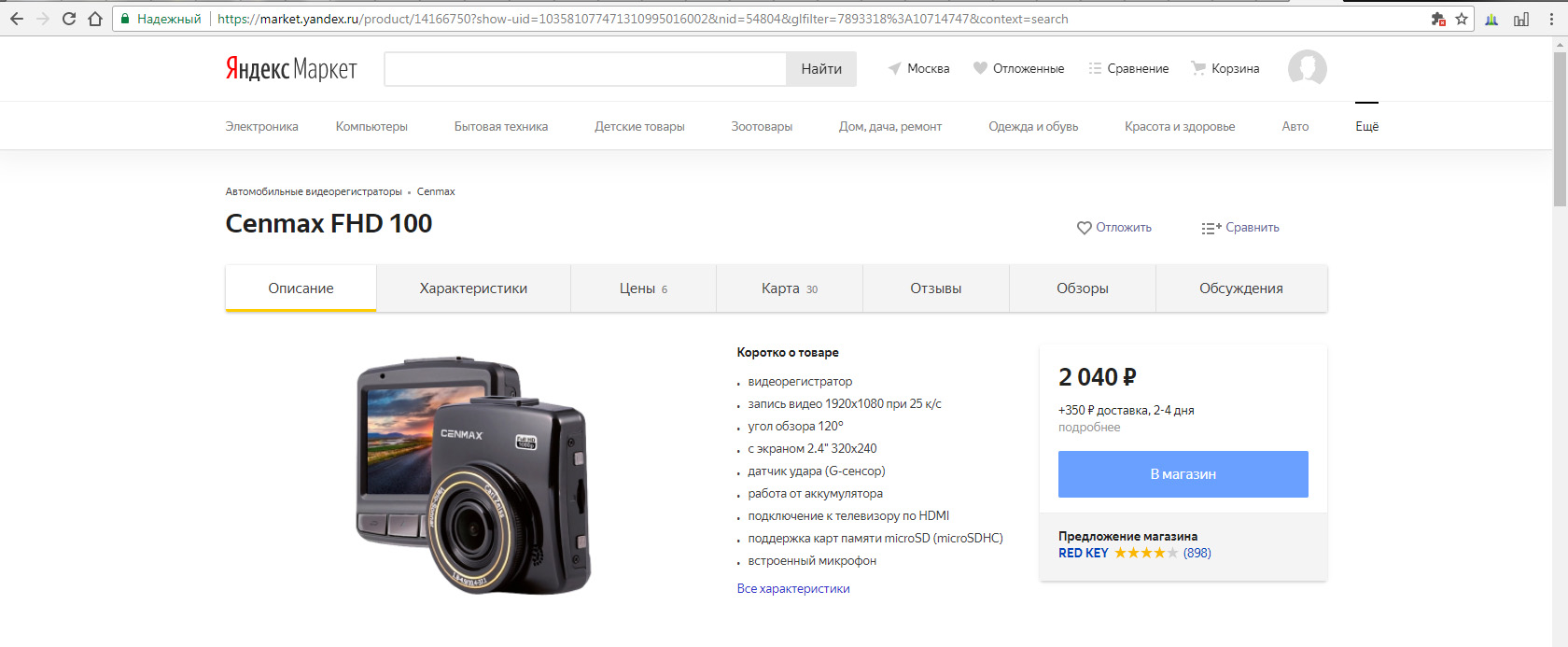Change city by clicking Москва
Viewport: 1568px width, 647px height.
pyautogui.click(x=918, y=68)
